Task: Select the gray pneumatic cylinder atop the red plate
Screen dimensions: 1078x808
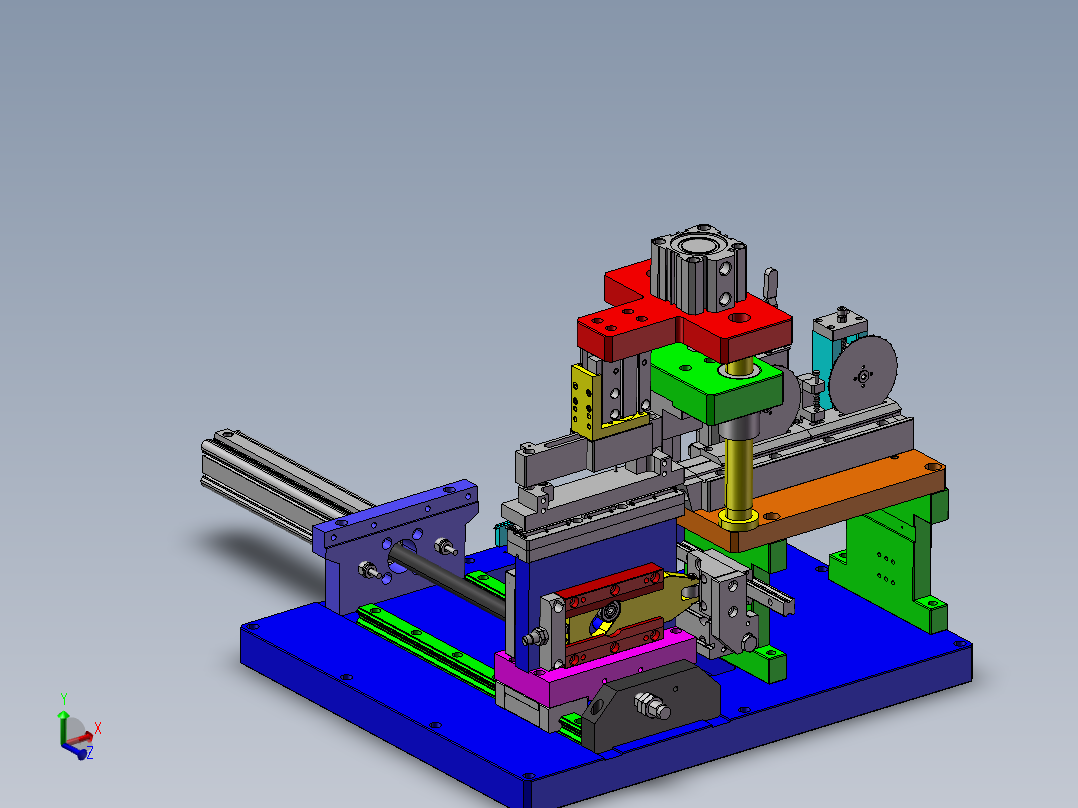Action: pyautogui.click(x=698, y=268)
